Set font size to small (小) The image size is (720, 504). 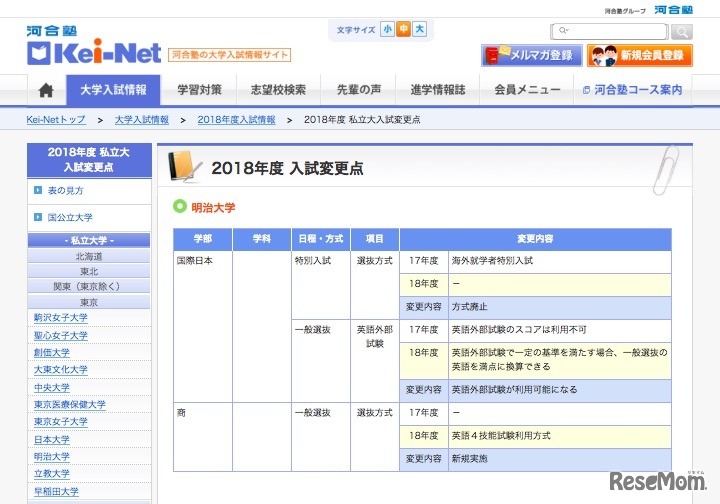pos(388,30)
